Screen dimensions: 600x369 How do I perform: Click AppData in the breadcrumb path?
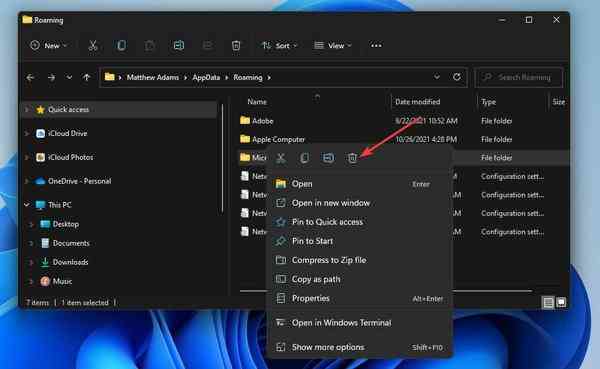tap(206, 77)
